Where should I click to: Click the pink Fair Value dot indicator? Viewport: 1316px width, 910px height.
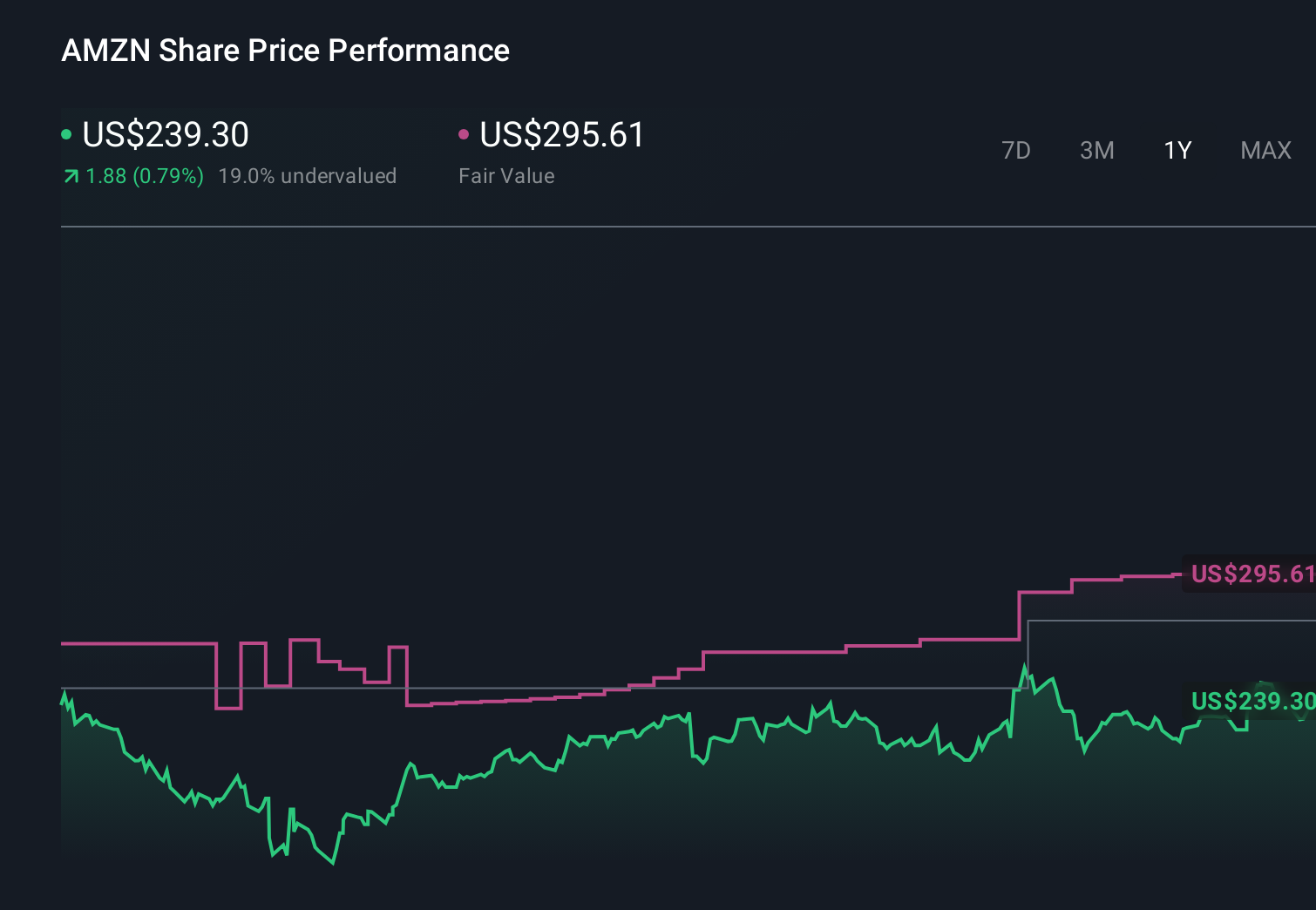pos(465,133)
